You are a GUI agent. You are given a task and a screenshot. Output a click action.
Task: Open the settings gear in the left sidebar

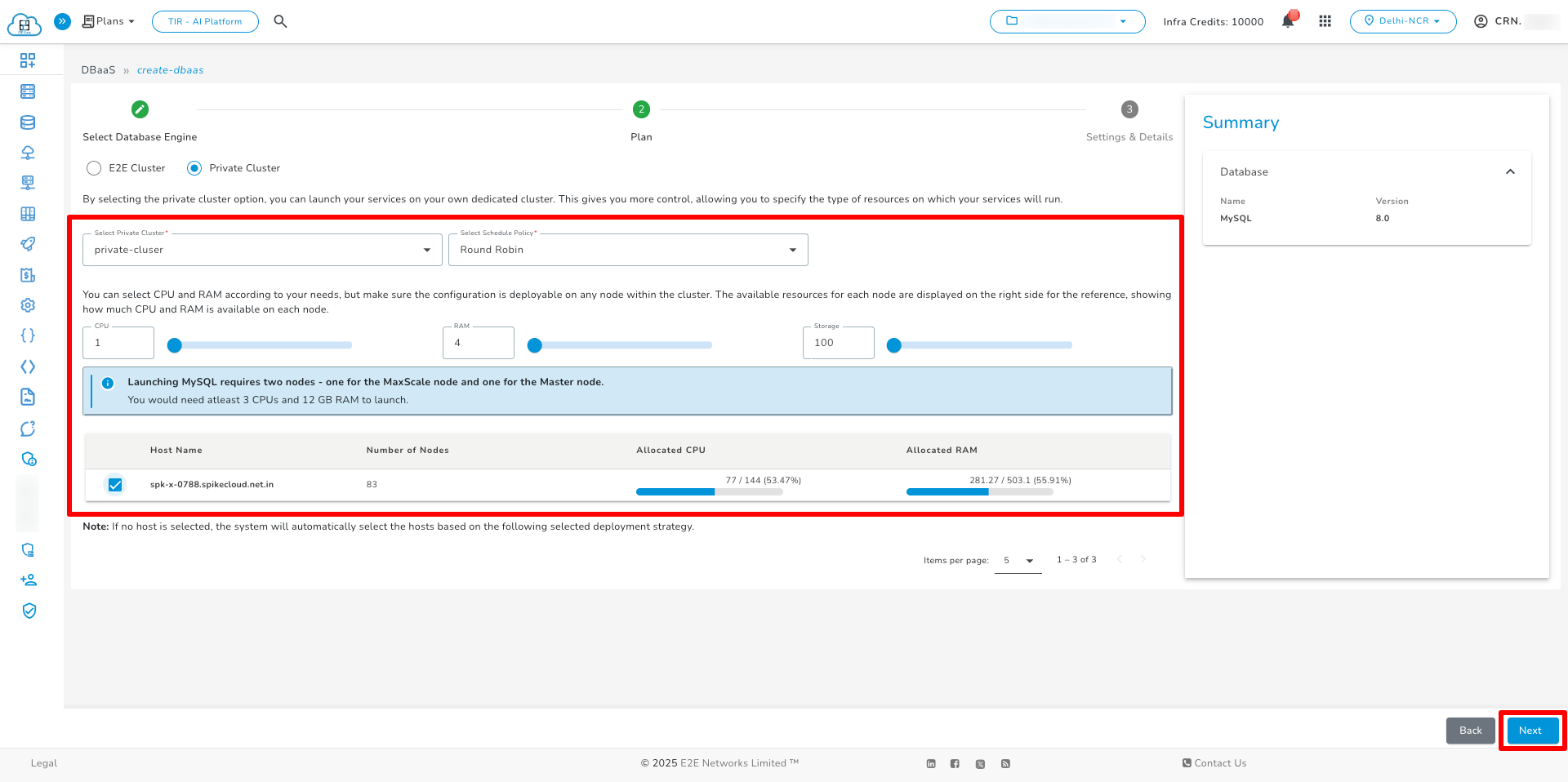(x=28, y=304)
